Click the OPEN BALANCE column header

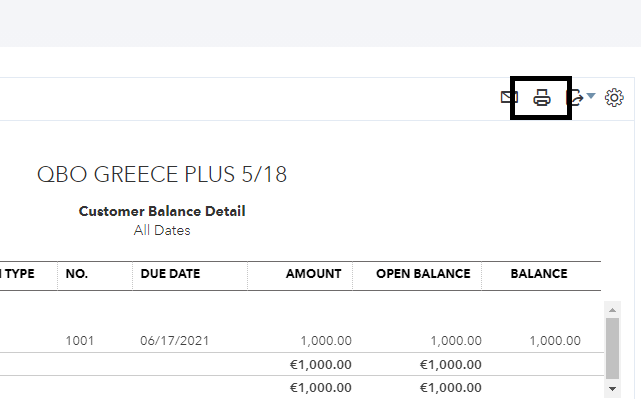click(x=423, y=274)
